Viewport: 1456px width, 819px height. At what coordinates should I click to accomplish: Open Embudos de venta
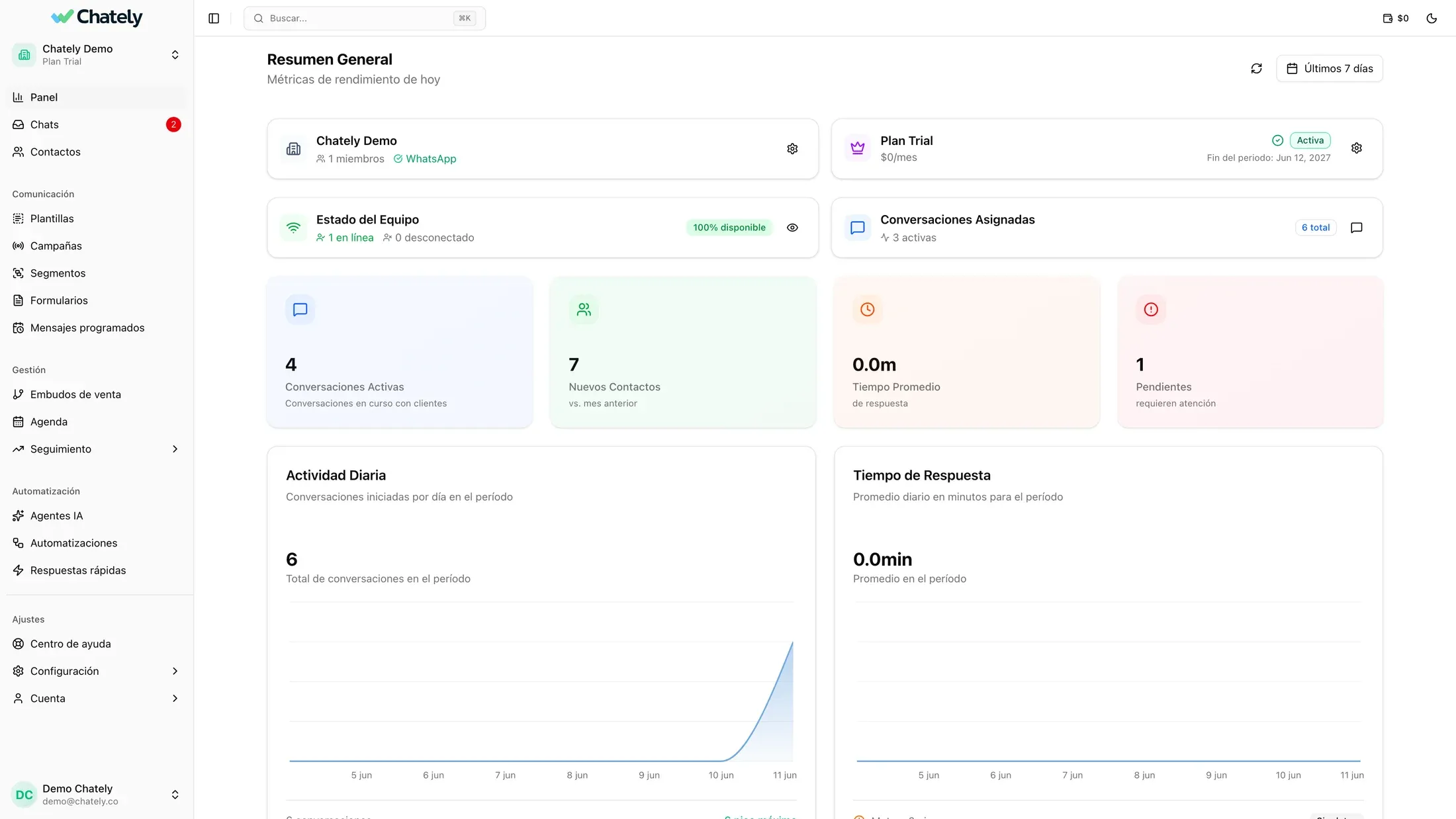click(x=97, y=395)
